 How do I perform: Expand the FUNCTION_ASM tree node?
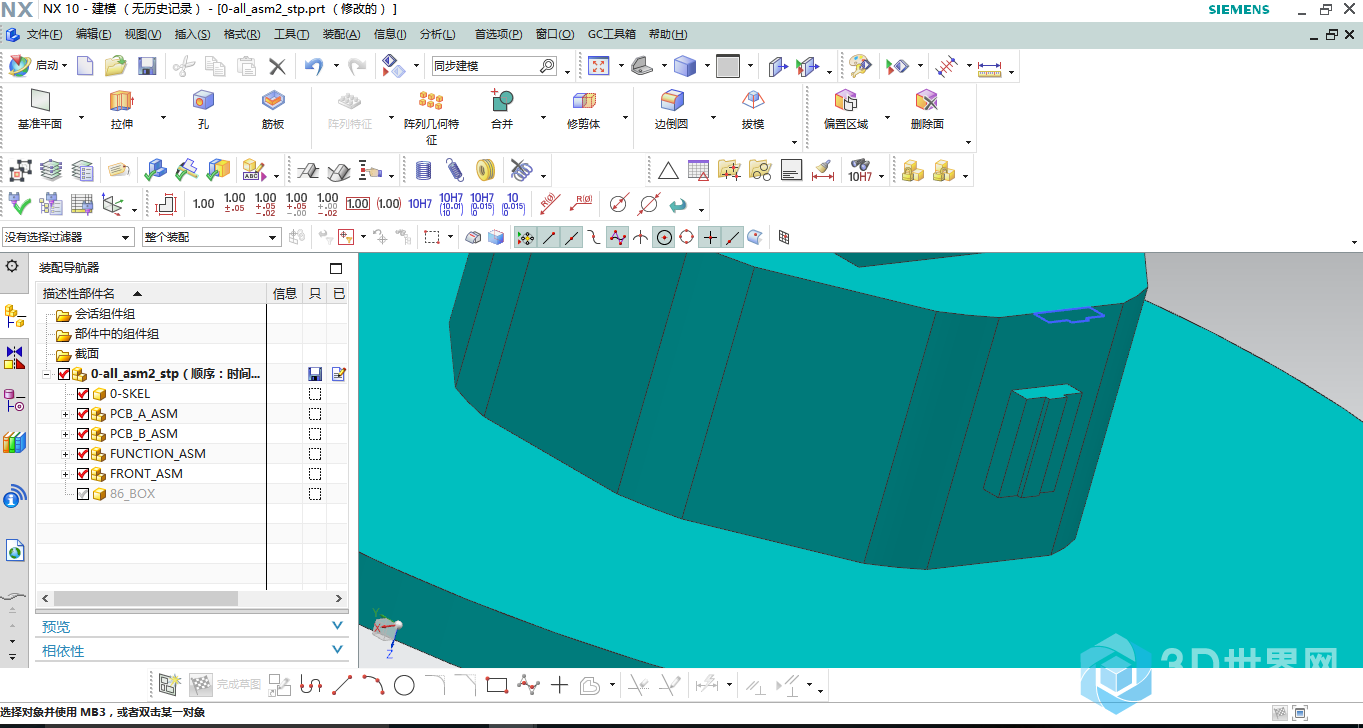click(x=66, y=454)
